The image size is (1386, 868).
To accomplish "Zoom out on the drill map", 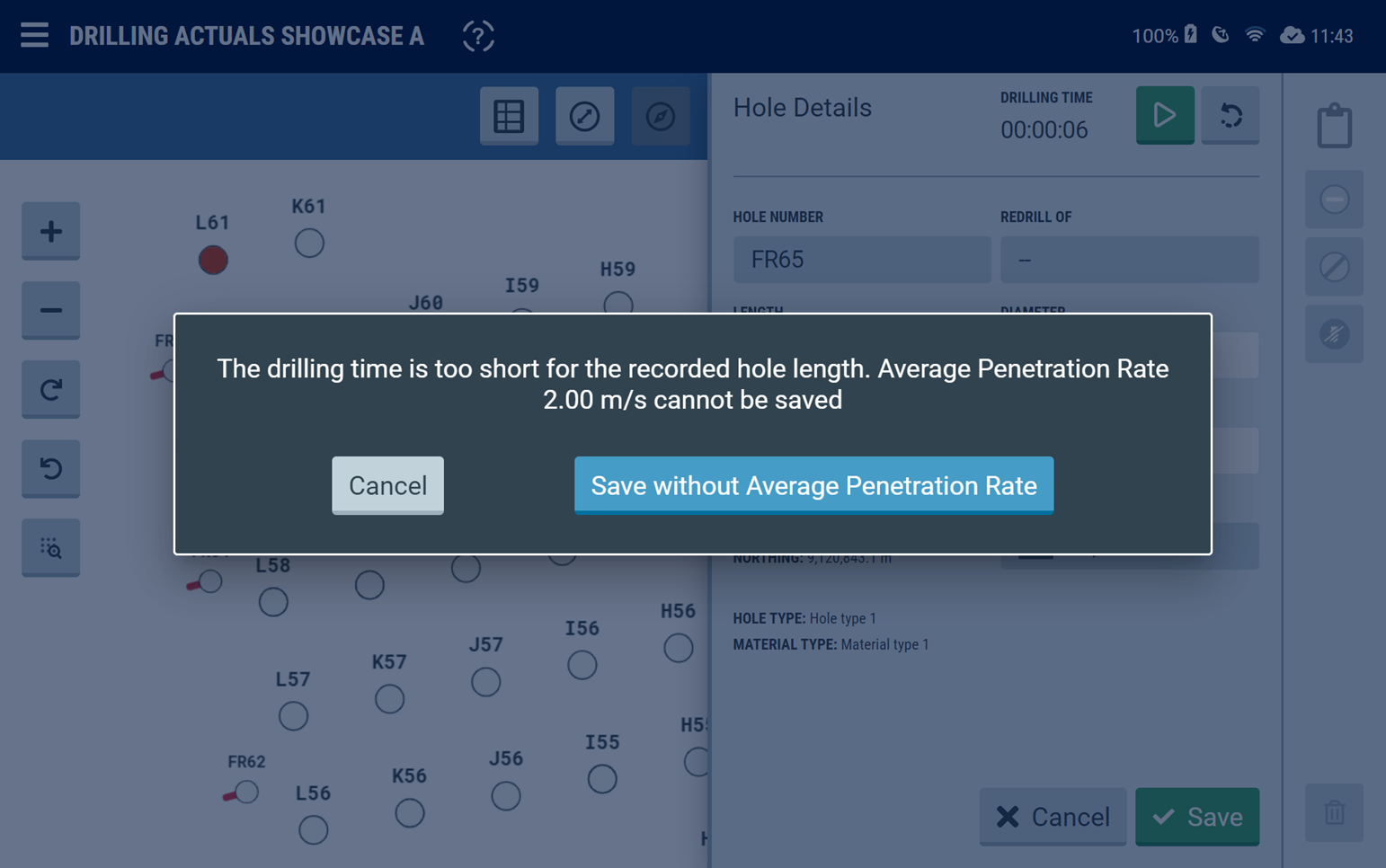I will 51,310.
